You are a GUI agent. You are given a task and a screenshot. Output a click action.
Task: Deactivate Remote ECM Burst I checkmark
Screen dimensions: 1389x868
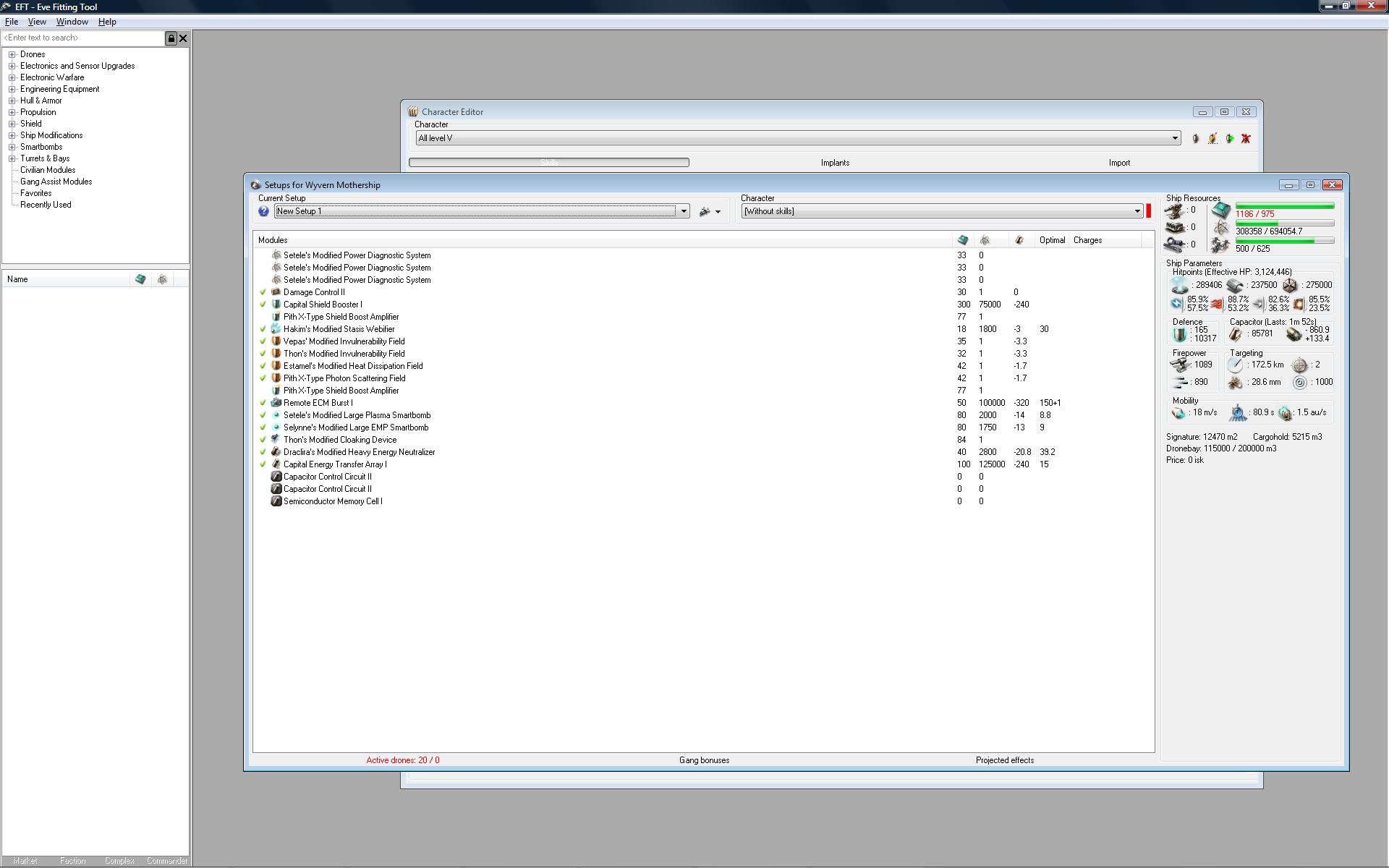click(x=263, y=403)
